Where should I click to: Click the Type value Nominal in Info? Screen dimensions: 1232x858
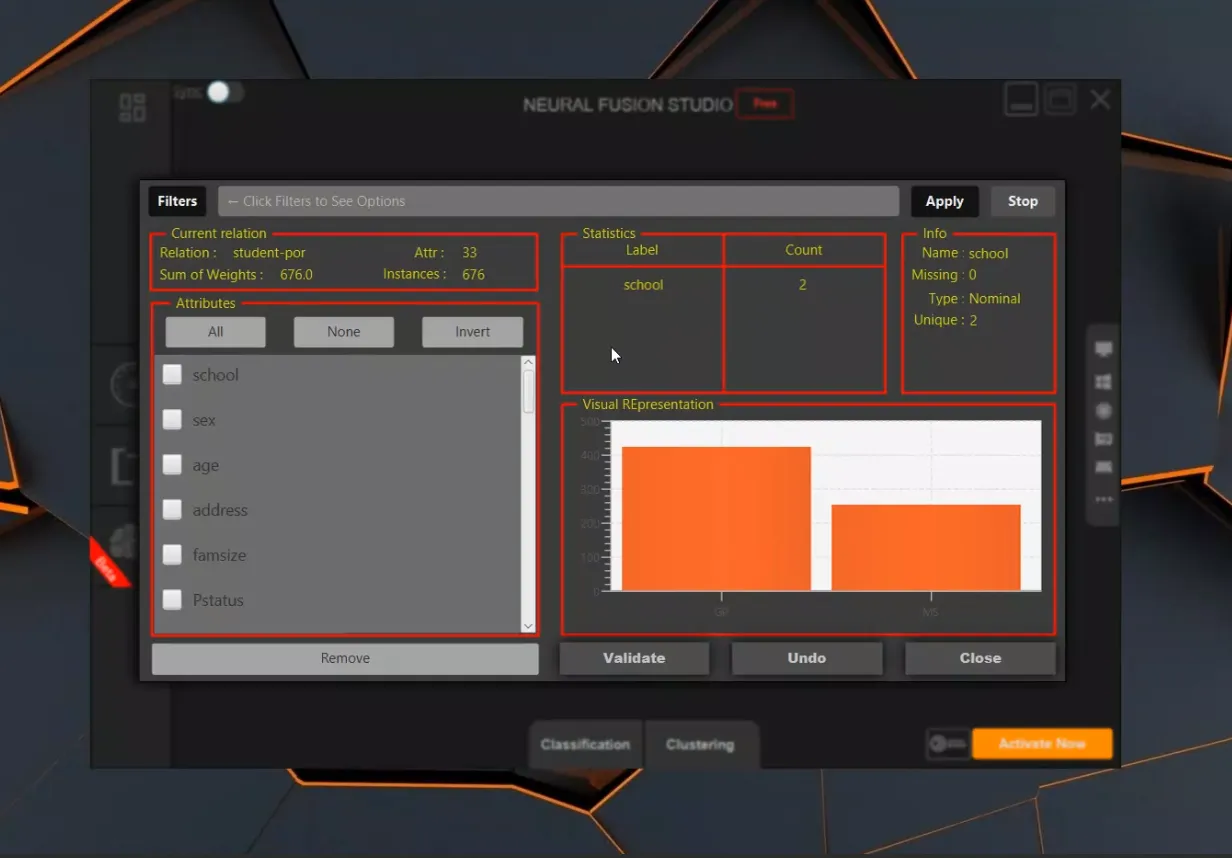click(x=995, y=299)
